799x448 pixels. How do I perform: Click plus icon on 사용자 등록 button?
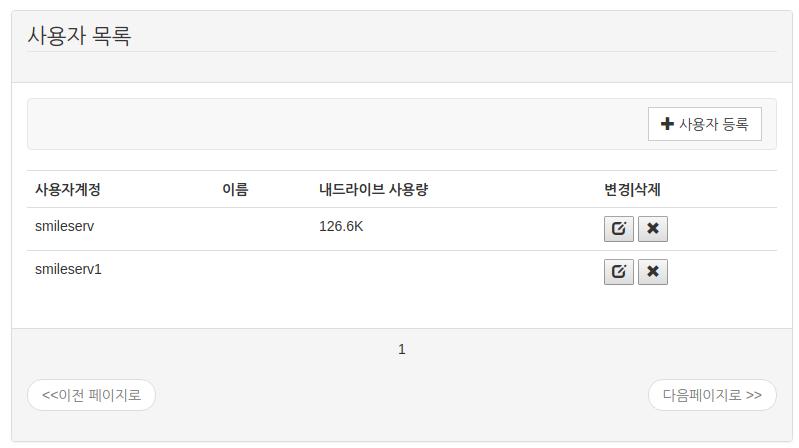coord(667,125)
